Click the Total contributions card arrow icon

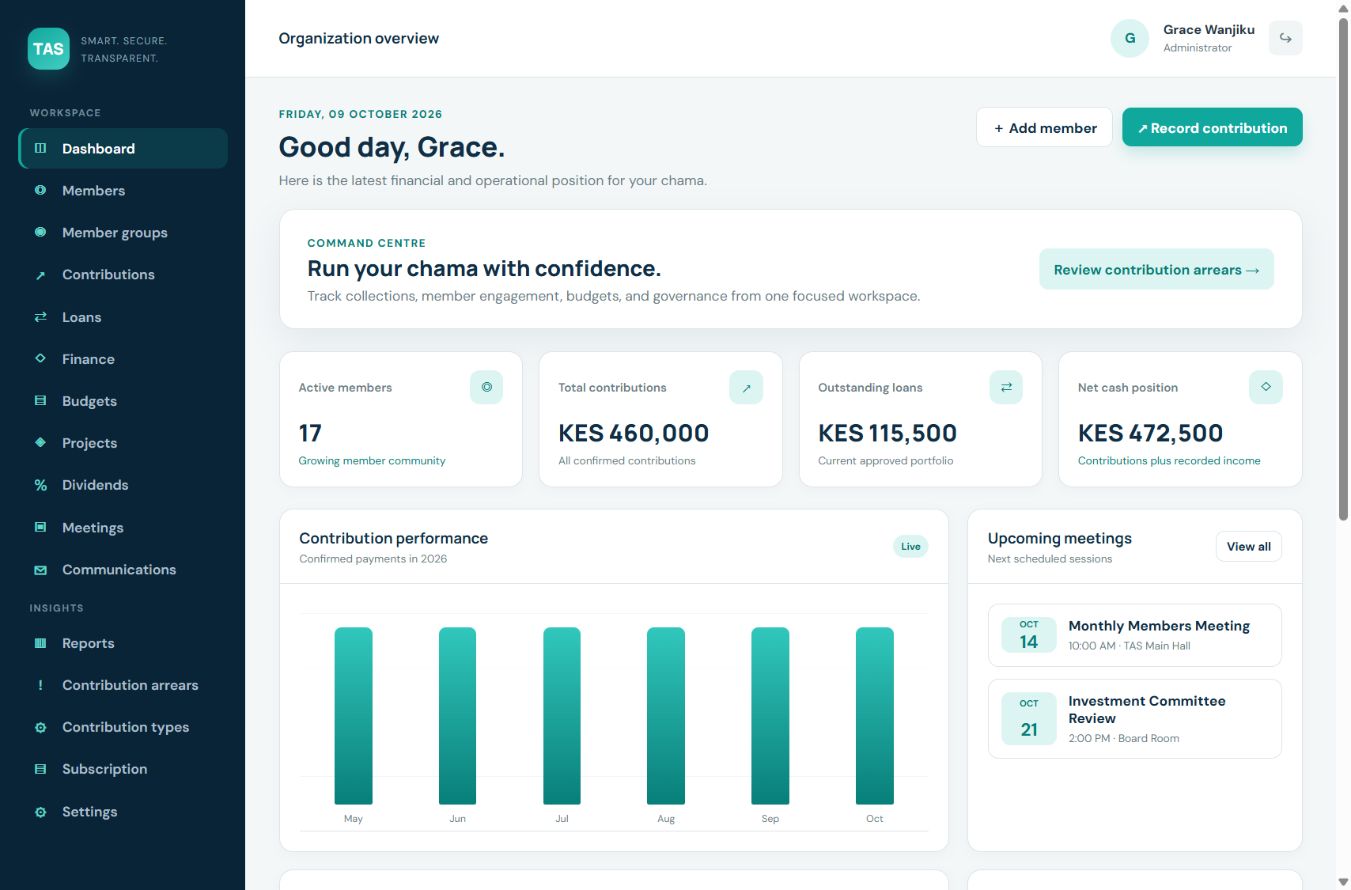746,387
